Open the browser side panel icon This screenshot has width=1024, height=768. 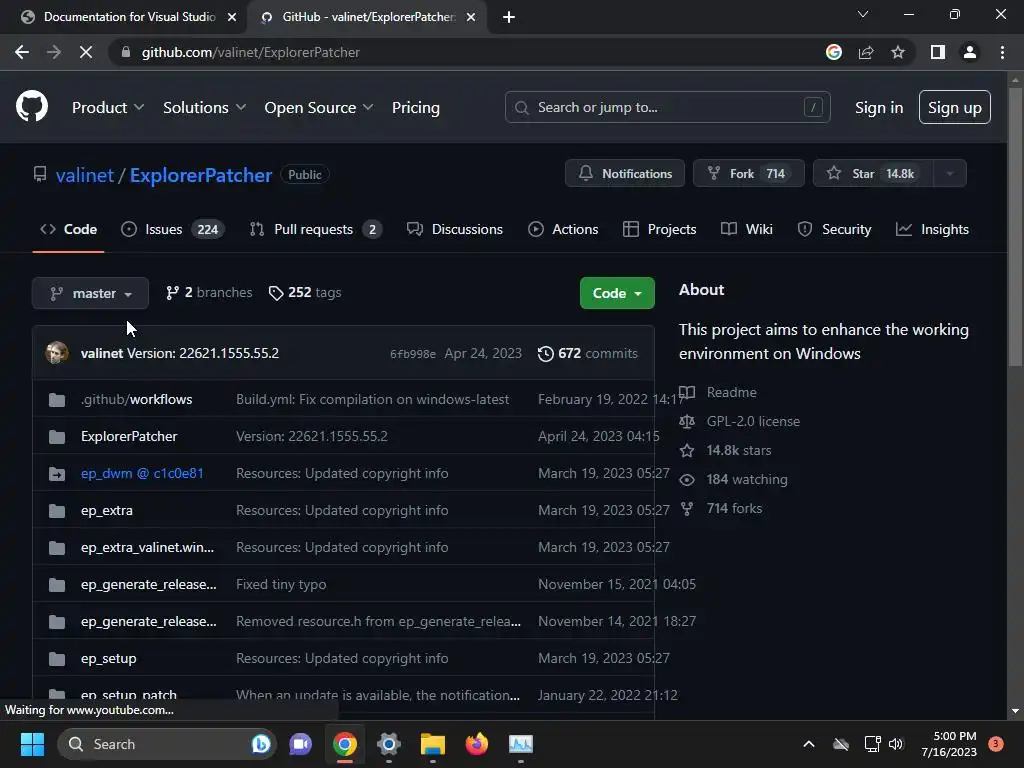[938, 52]
